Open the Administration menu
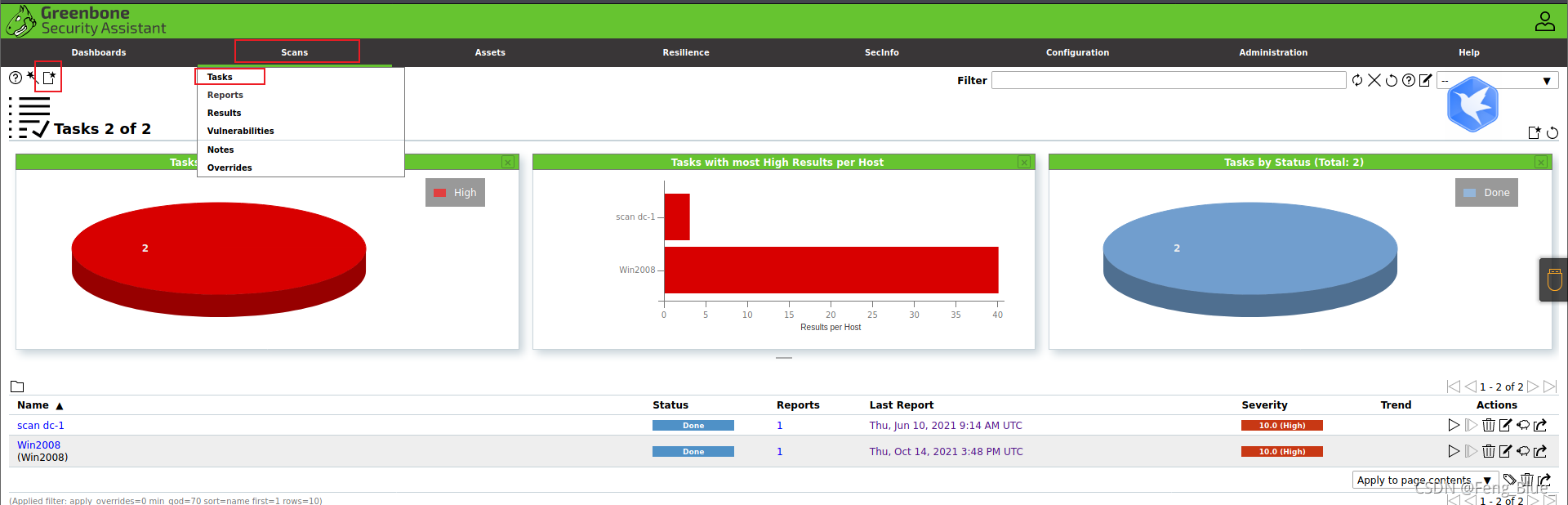1568x505 pixels. coord(1273,52)
